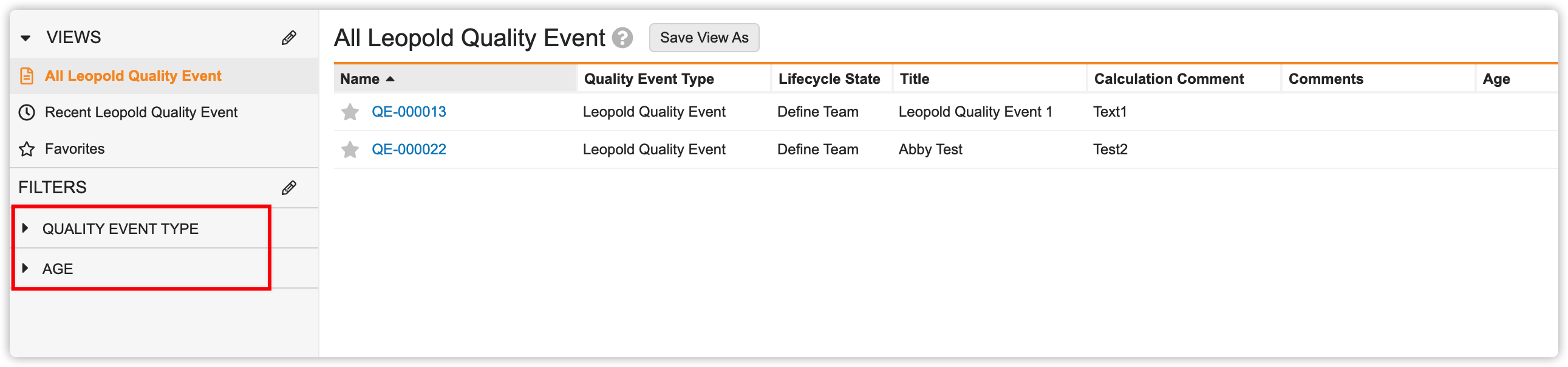Image resolution: width=1568 pixels, height=367 pixels.
Task: Sort by the Name column header
Action: [x=360, y=79]
